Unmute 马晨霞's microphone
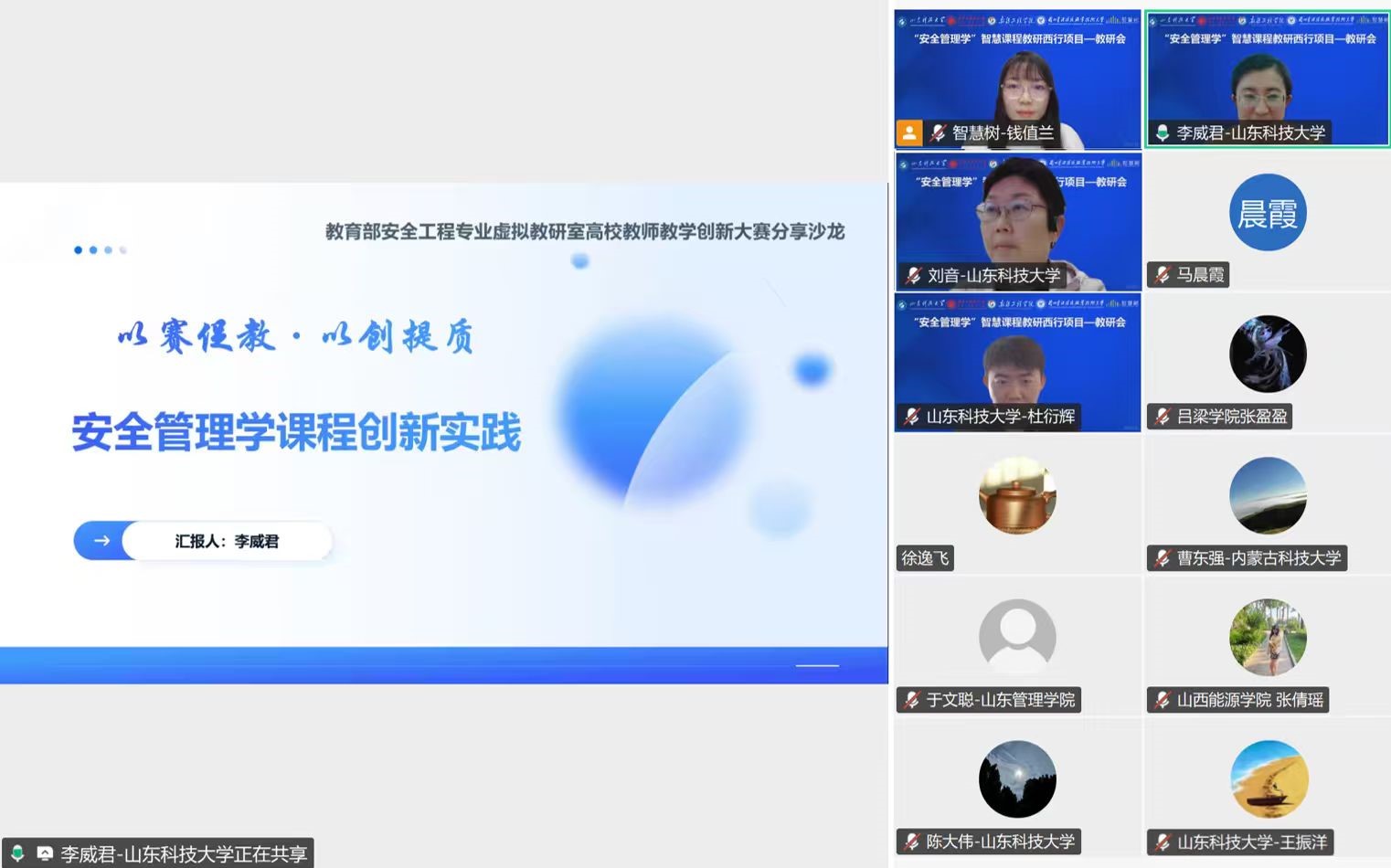1391x868 pixels. coord(1161,275)
